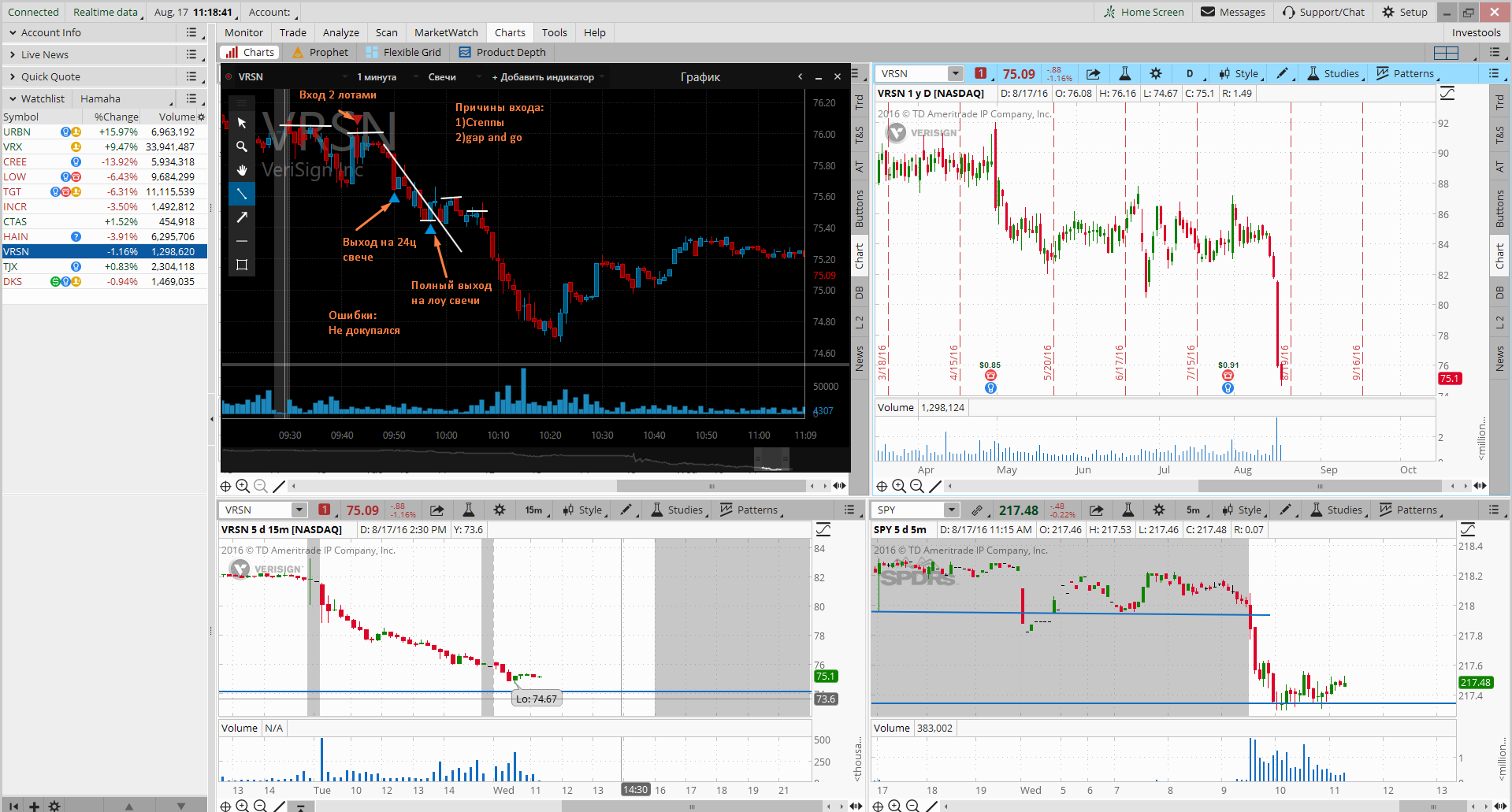Collapse the Watchlist section

point(13,98)
